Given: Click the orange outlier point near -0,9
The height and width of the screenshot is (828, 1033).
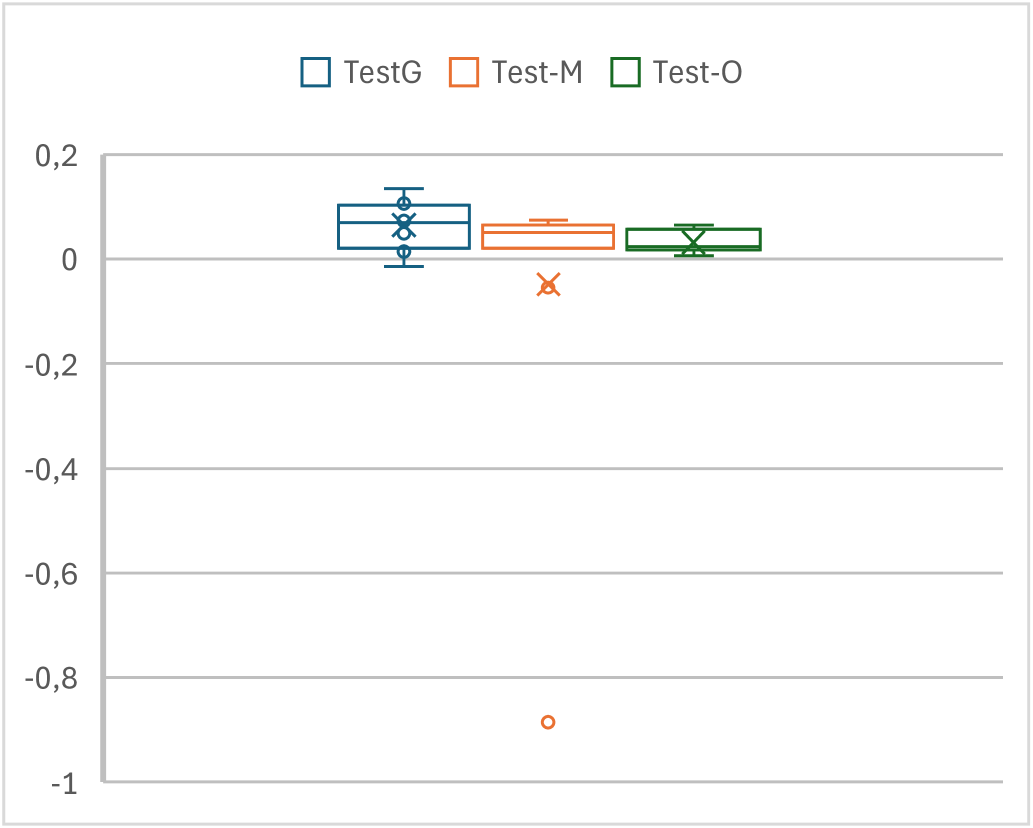Looking at the screenshot, I should 548,722.
